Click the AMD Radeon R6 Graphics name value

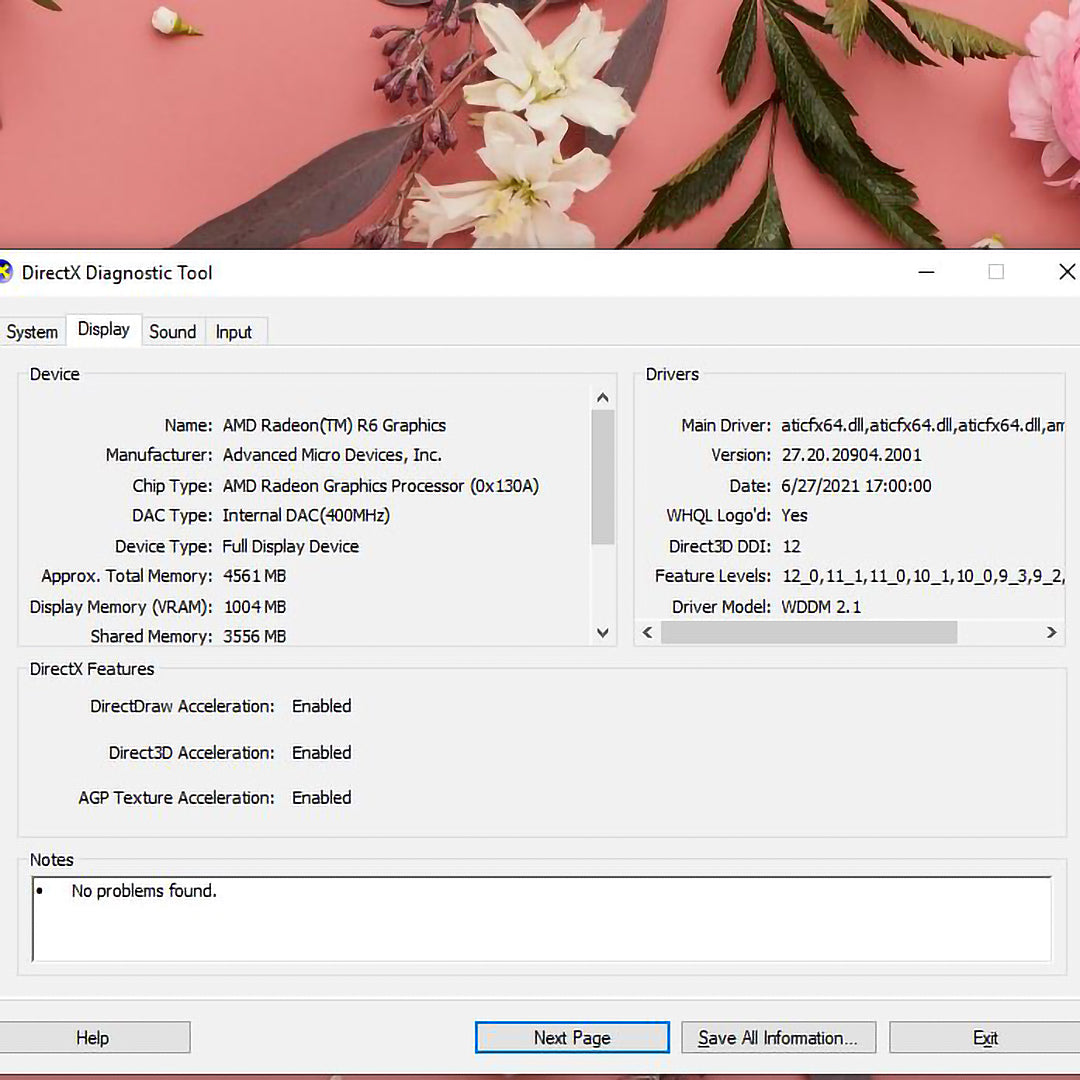point(334,425)
